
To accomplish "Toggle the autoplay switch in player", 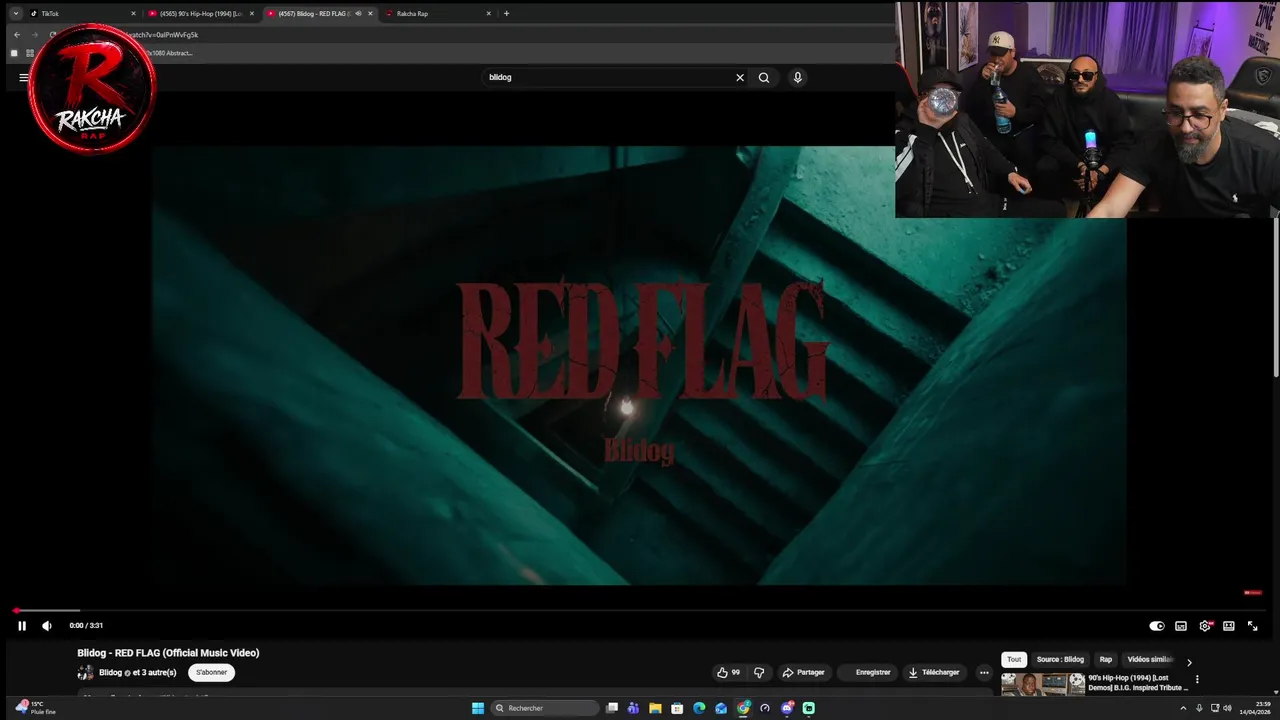I will coord(1157,626).
